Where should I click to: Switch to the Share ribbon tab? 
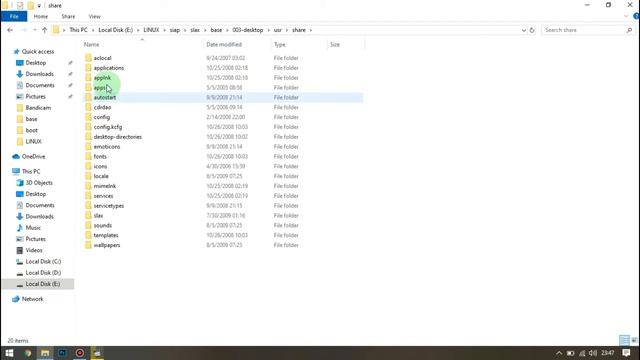(x=68, y=16)
